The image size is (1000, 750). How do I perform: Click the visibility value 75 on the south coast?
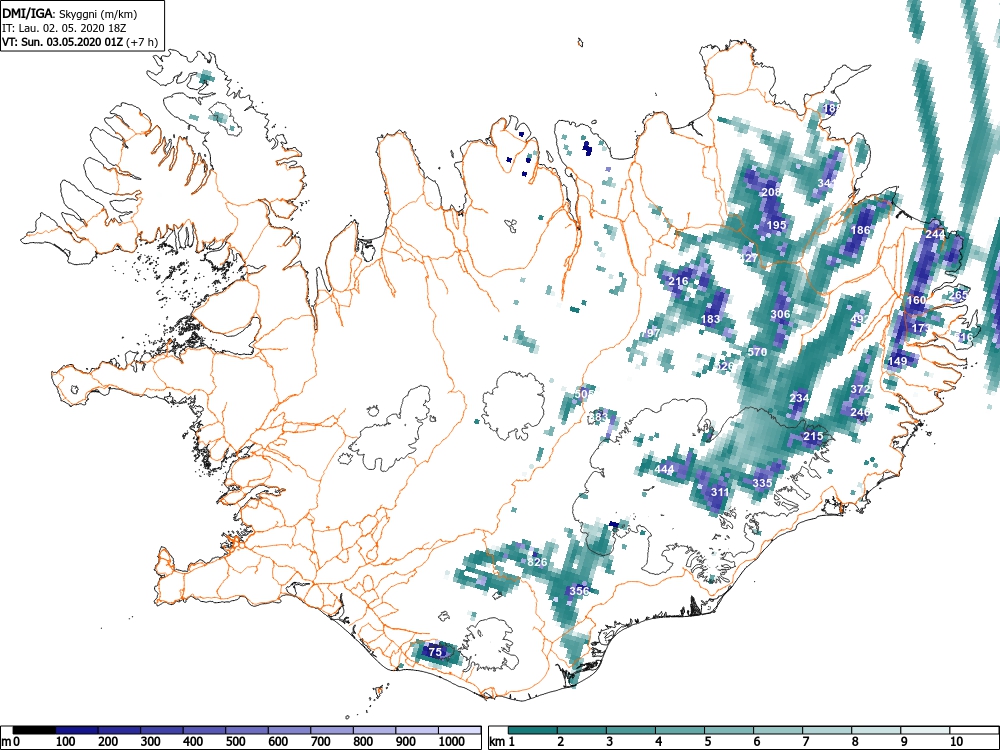click(x=435, y=652)
